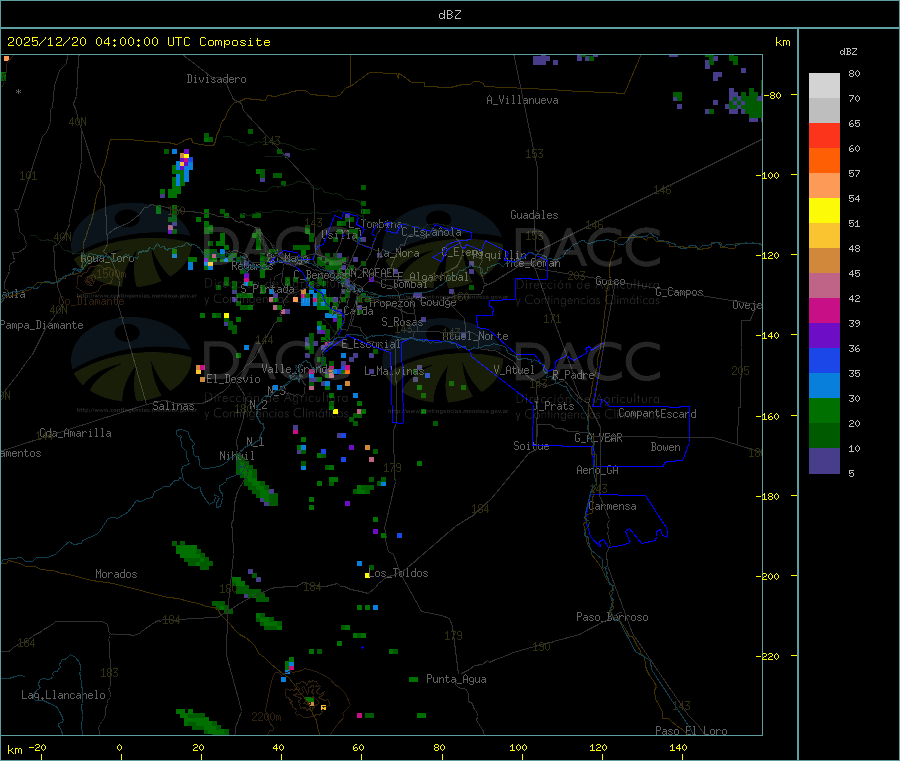Image resolution: width=900 pixels, height=761 pixels.
Task: Click the CompartEscard map label
Action: point(657,413)
